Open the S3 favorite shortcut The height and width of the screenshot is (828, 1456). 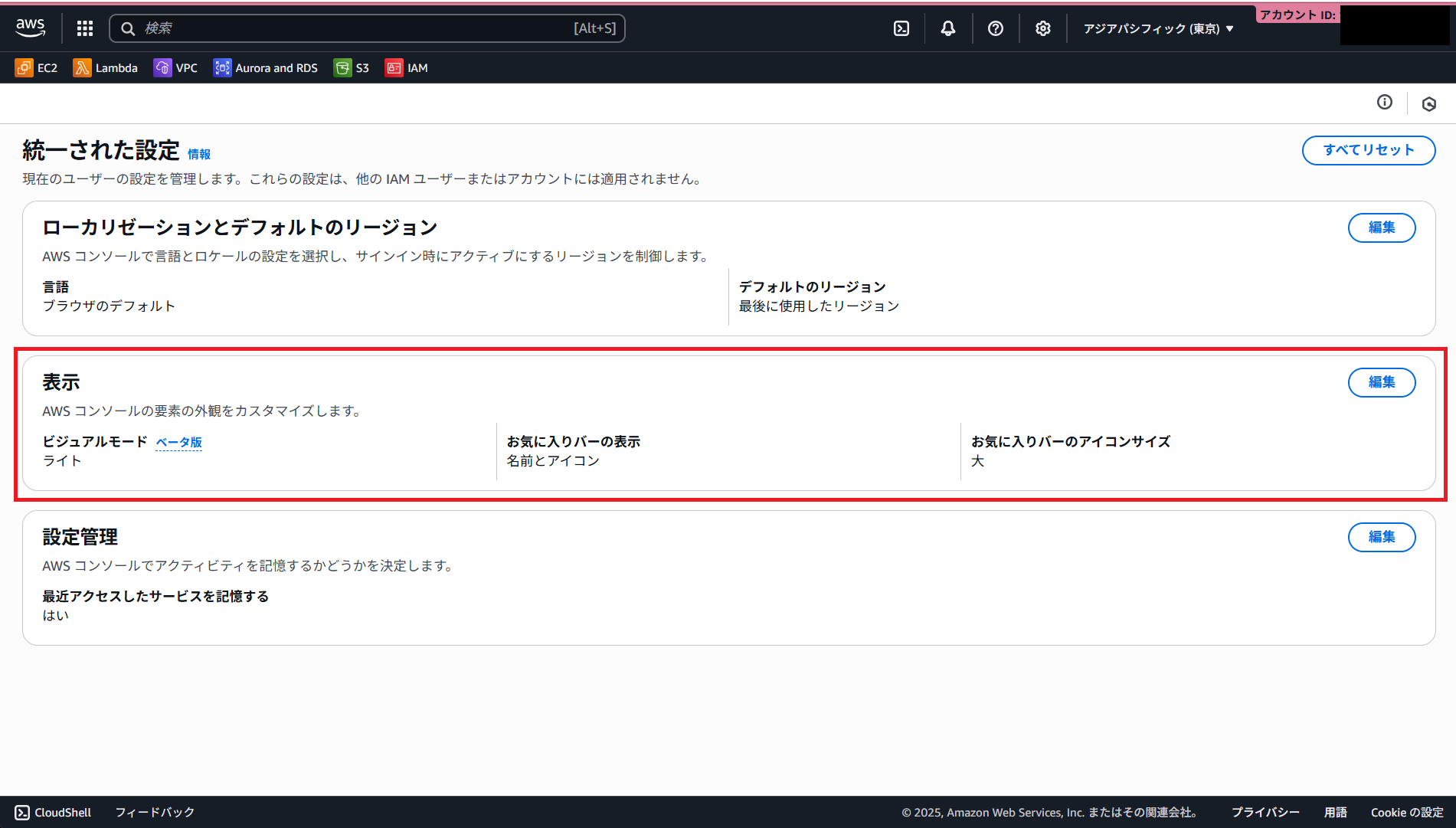pyautogui.click(x=352, y=68)
